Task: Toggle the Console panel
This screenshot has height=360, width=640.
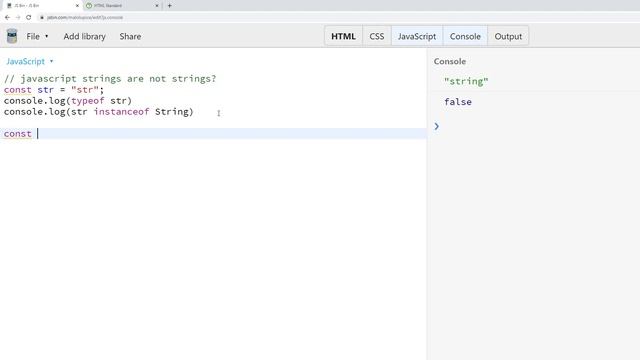Action: [465, 36]
